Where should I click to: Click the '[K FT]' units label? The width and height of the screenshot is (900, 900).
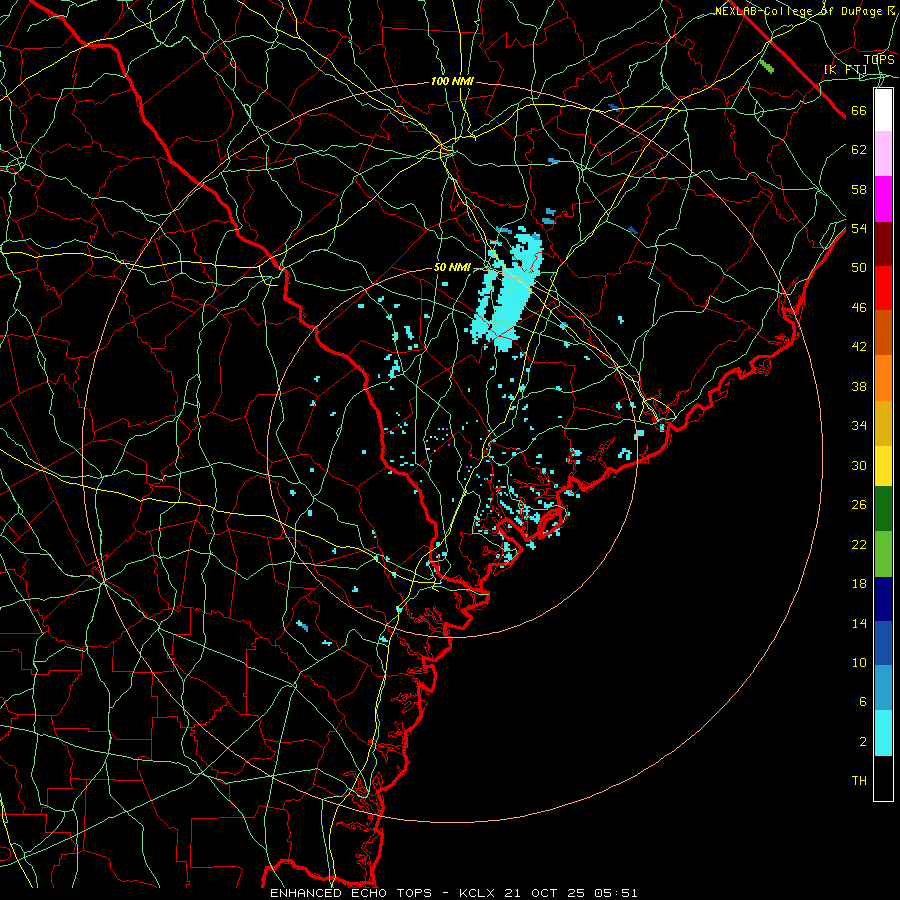(x=845, y=69)
